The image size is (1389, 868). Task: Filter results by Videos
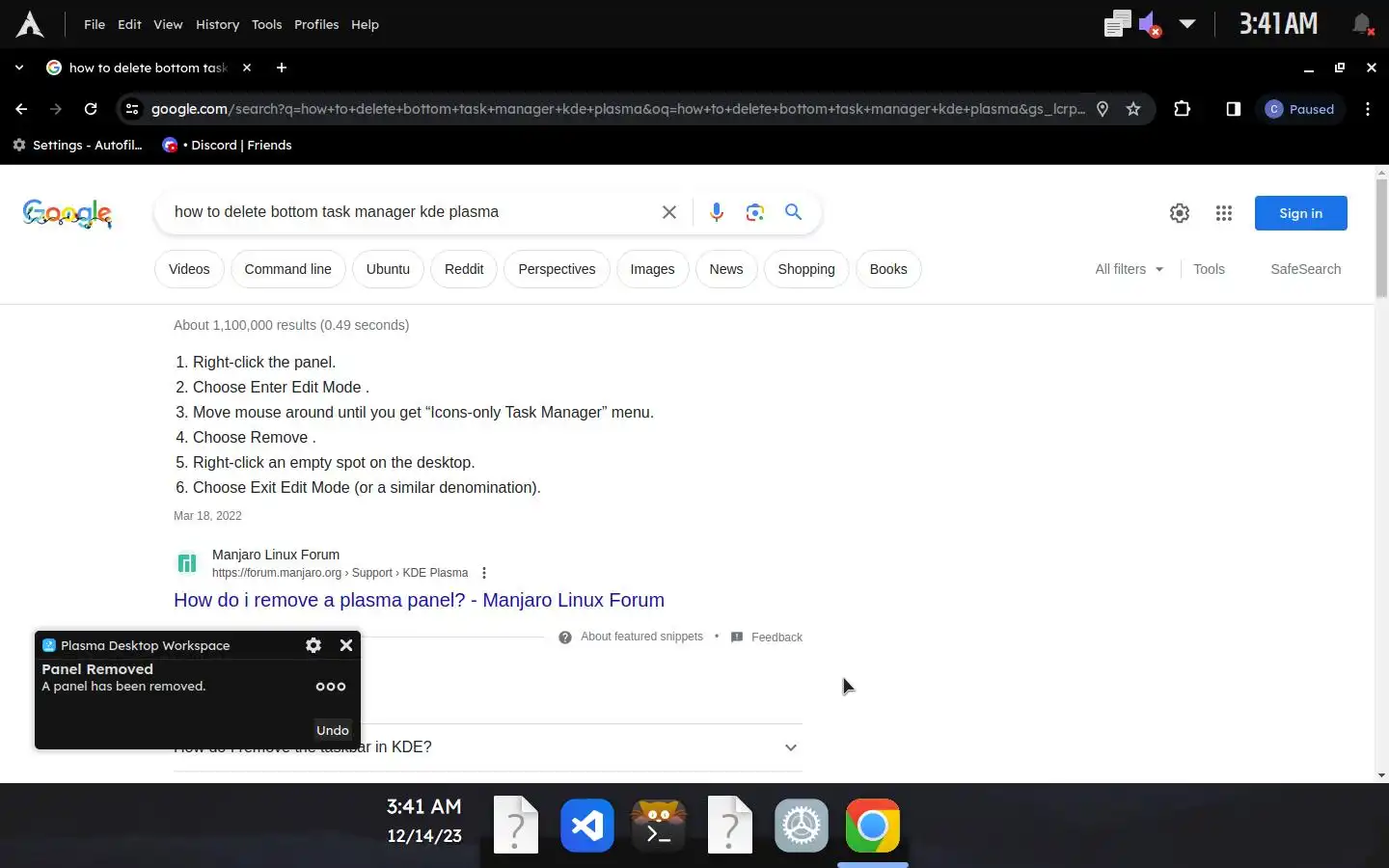[x=189, y=269]
